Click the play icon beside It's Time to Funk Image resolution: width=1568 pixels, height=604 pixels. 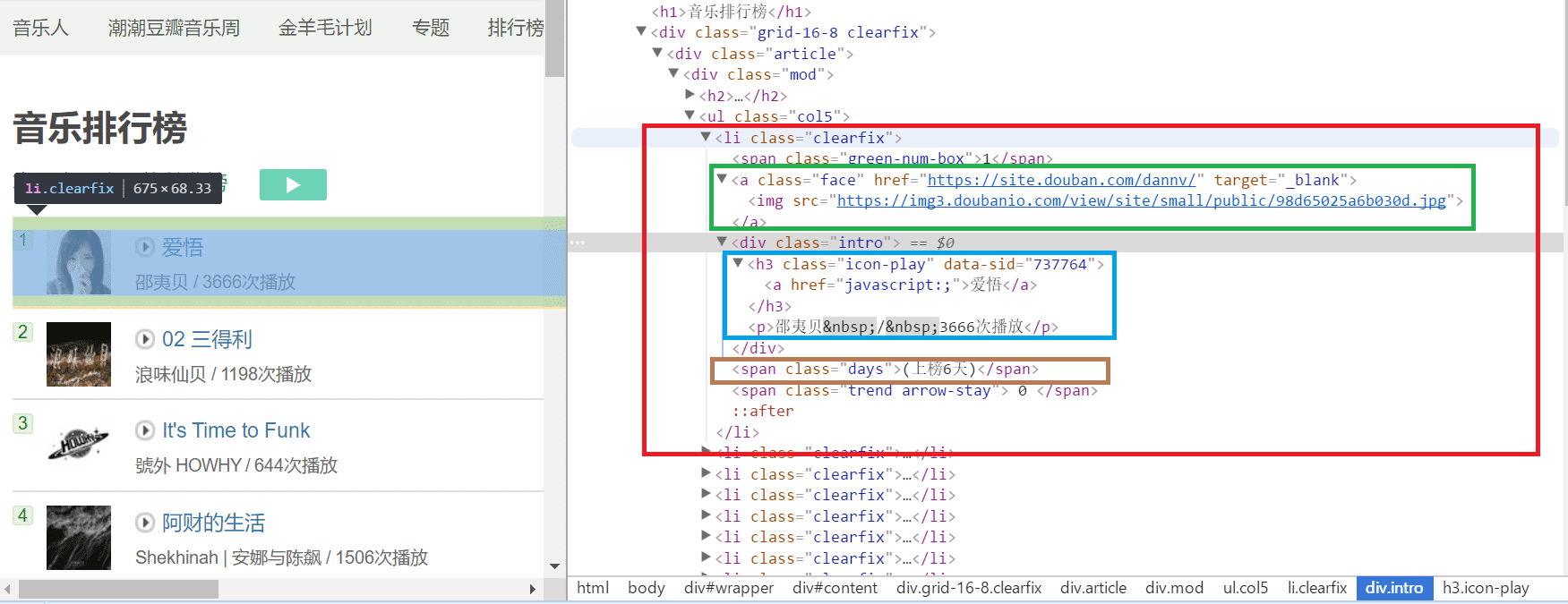145,430
